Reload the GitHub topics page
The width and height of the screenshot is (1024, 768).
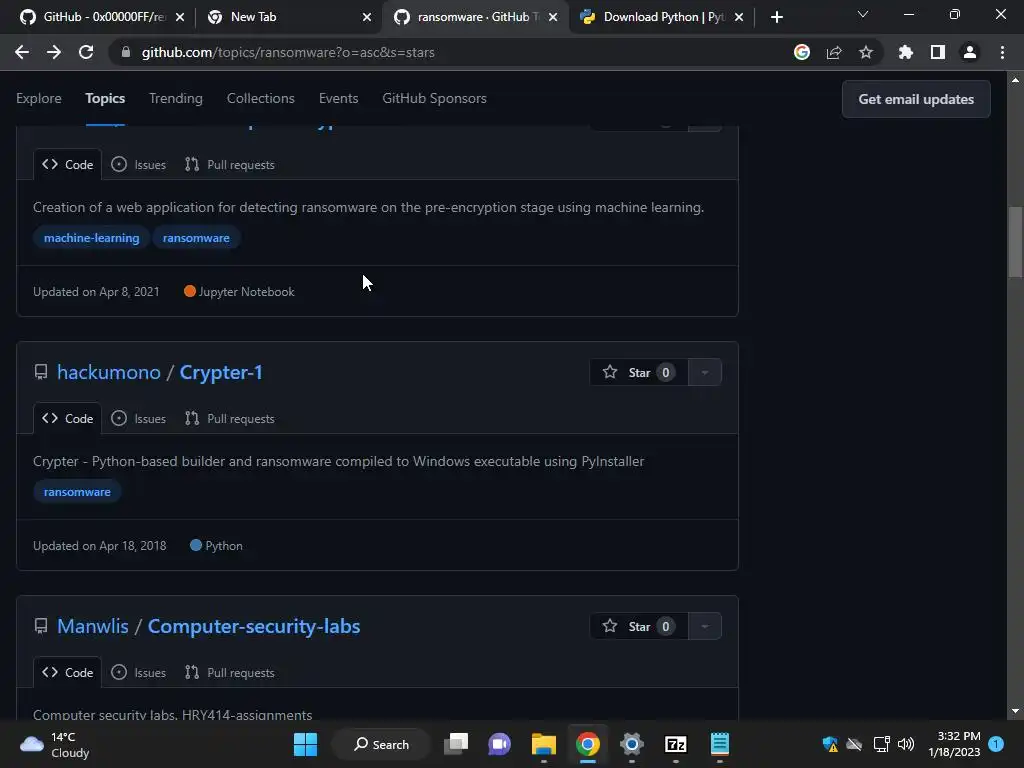(86, 52)
